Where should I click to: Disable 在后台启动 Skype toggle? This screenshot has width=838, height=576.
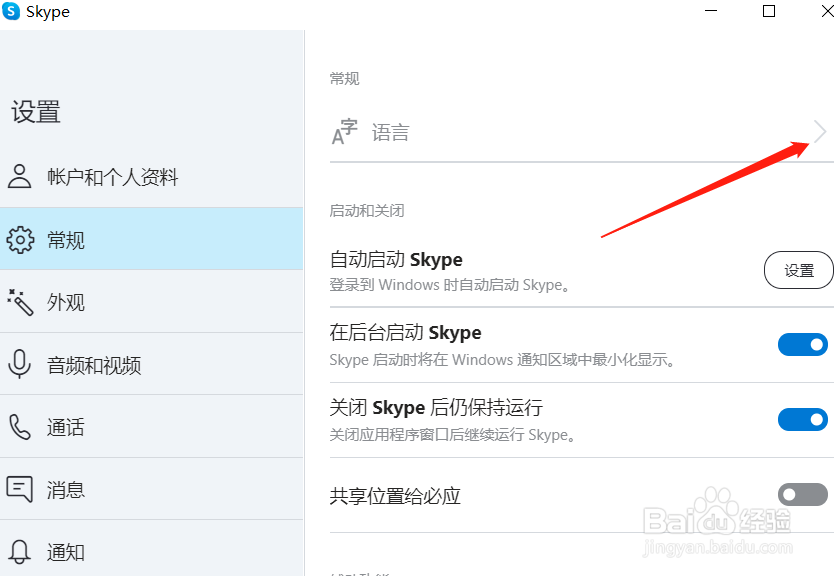tap(802, 345)
